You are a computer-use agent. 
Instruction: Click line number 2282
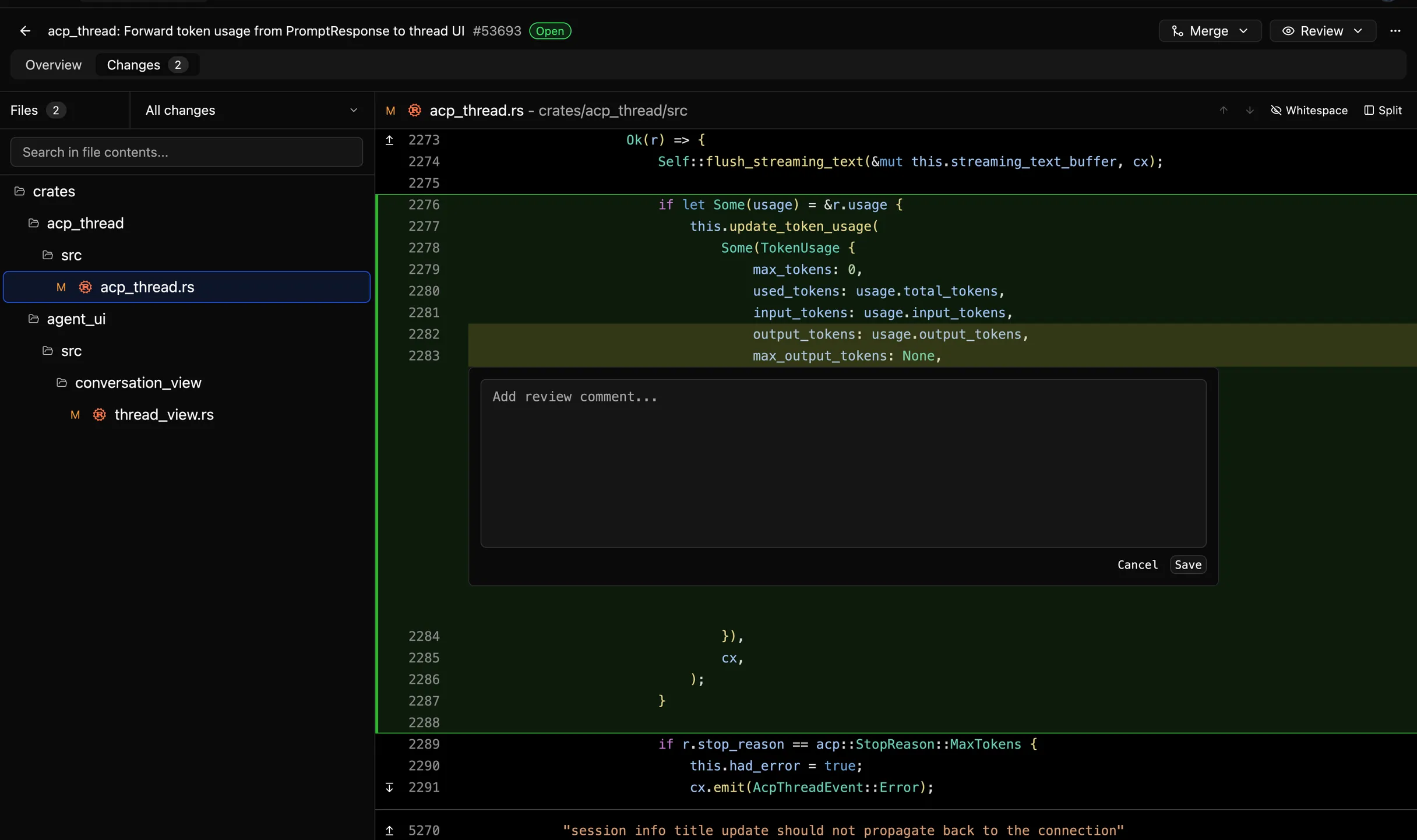[424, 334]
